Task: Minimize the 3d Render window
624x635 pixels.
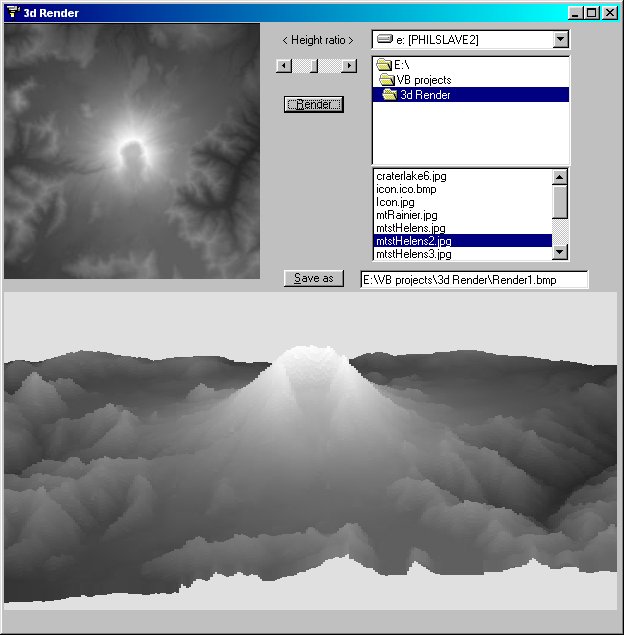Action: [x=575, y=13]
